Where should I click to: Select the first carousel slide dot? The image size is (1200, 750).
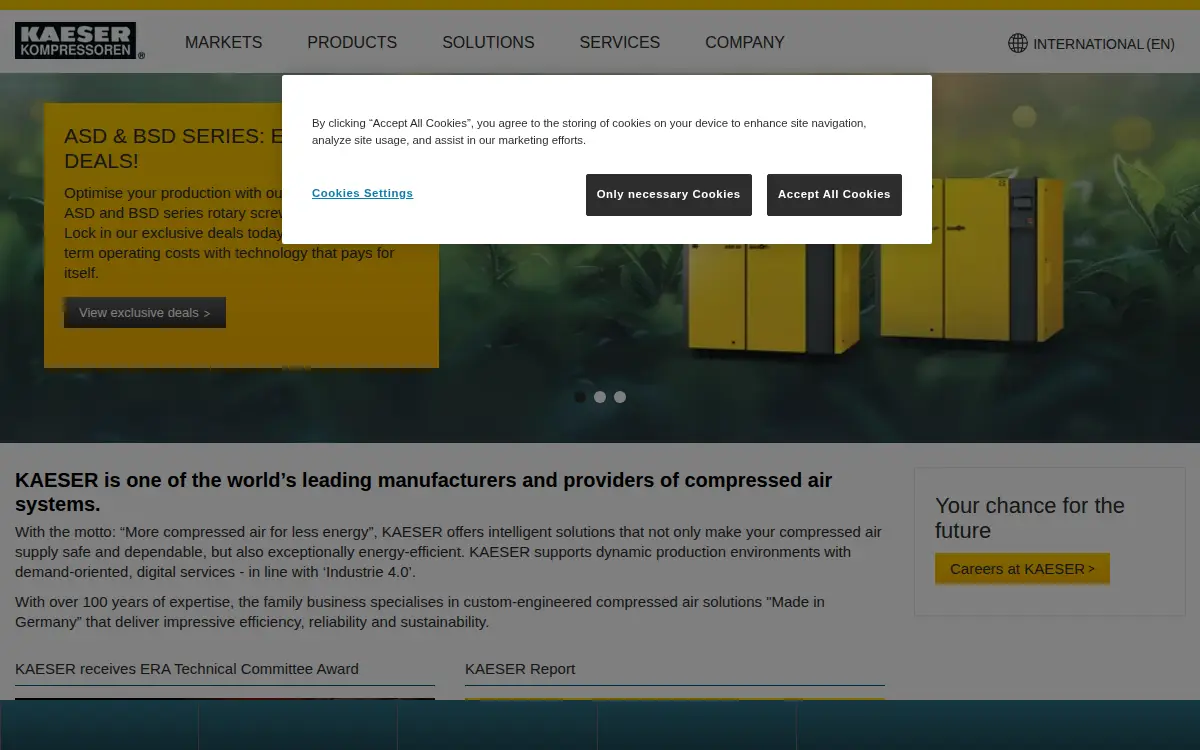pos(580,397)
